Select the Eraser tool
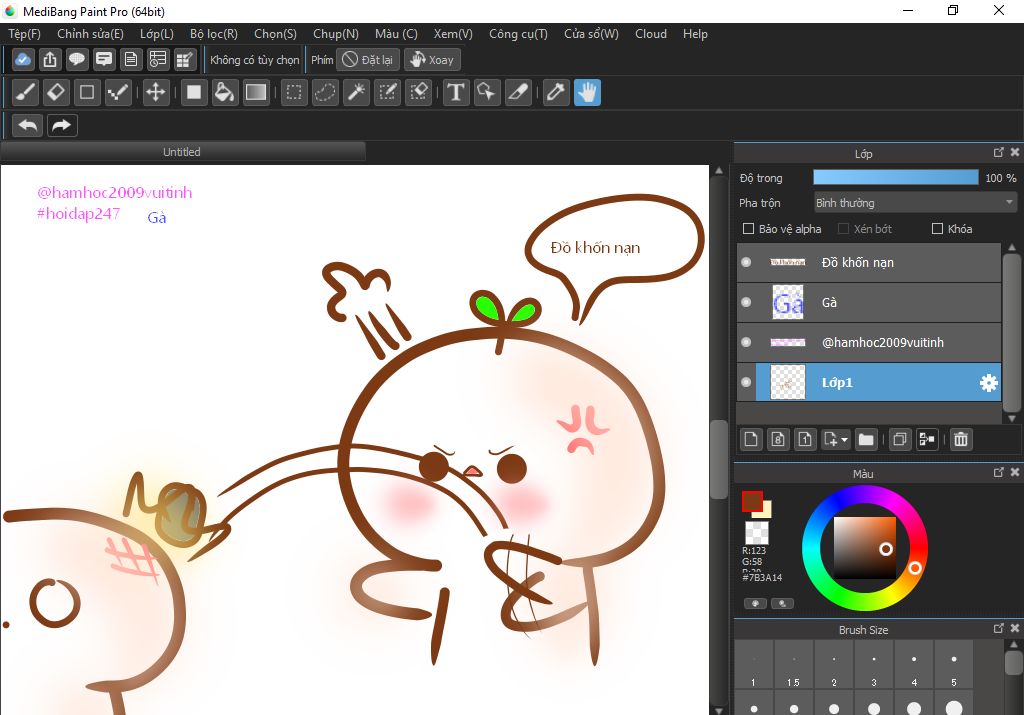Screen dimensions: 1024x715 (x=56, y=93)
